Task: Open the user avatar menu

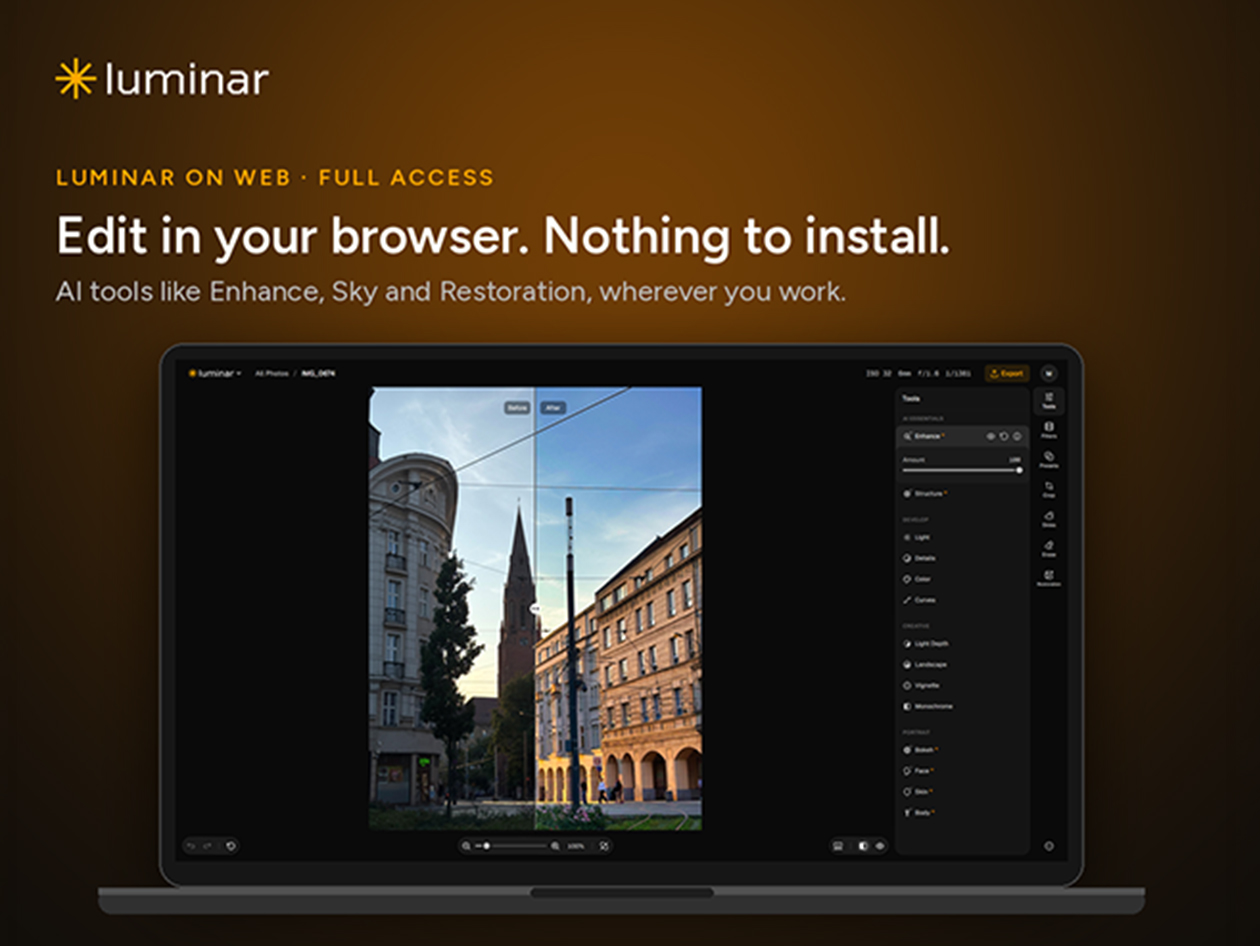Action: pyautogui.click(x=1049, y=373)
